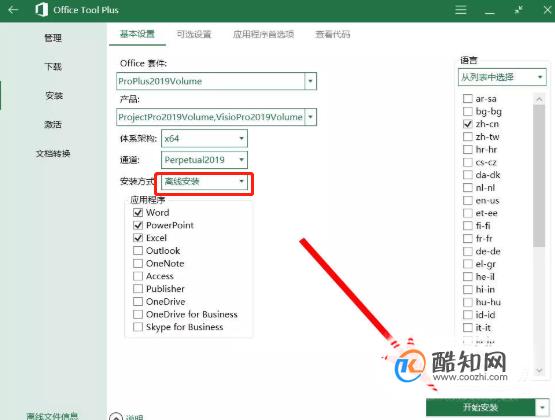555x420 pixels.
Task: Tick the en-us language checkbox
Action: (x=468, y=201)
